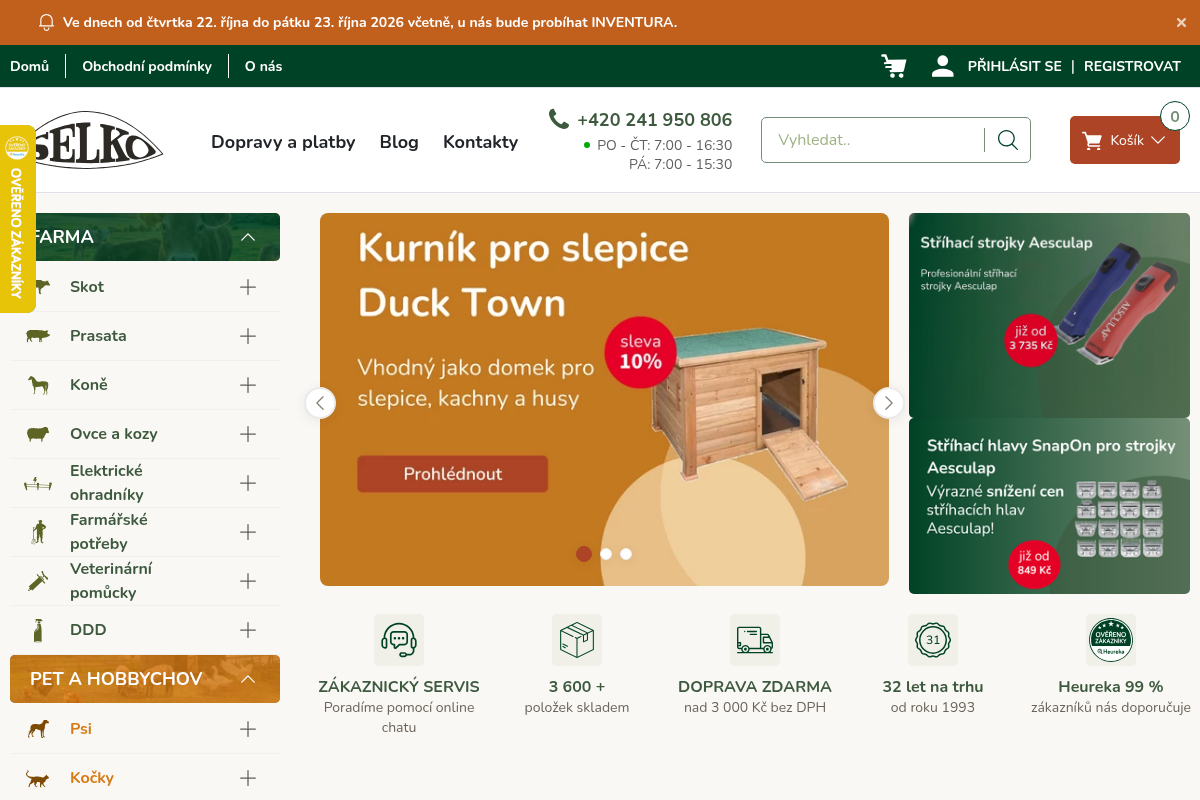Select the third carousel dot
The height and width of the screenshot is (800, 1200).
tap(626, 554)
